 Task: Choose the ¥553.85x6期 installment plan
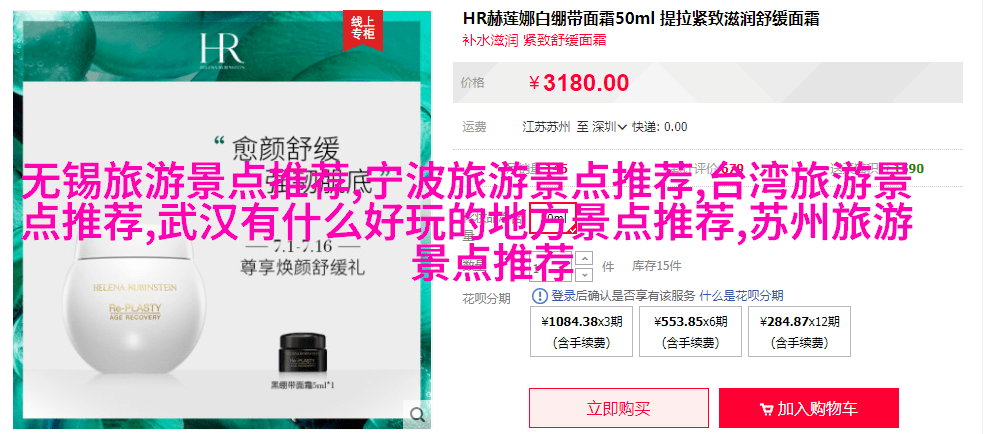[690, 332]
